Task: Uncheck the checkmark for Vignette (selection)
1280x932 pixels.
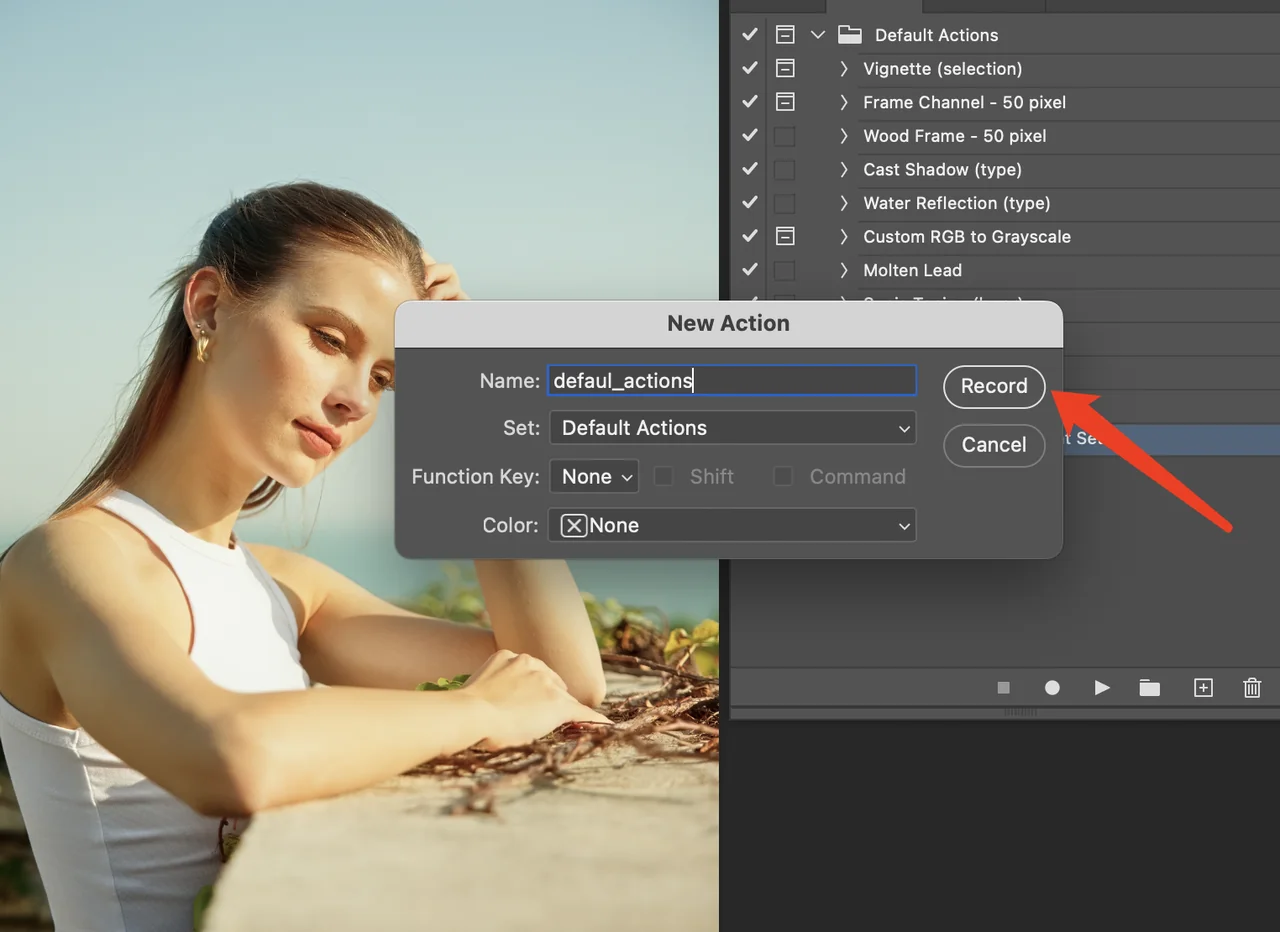Action: (x=750, y=69)
